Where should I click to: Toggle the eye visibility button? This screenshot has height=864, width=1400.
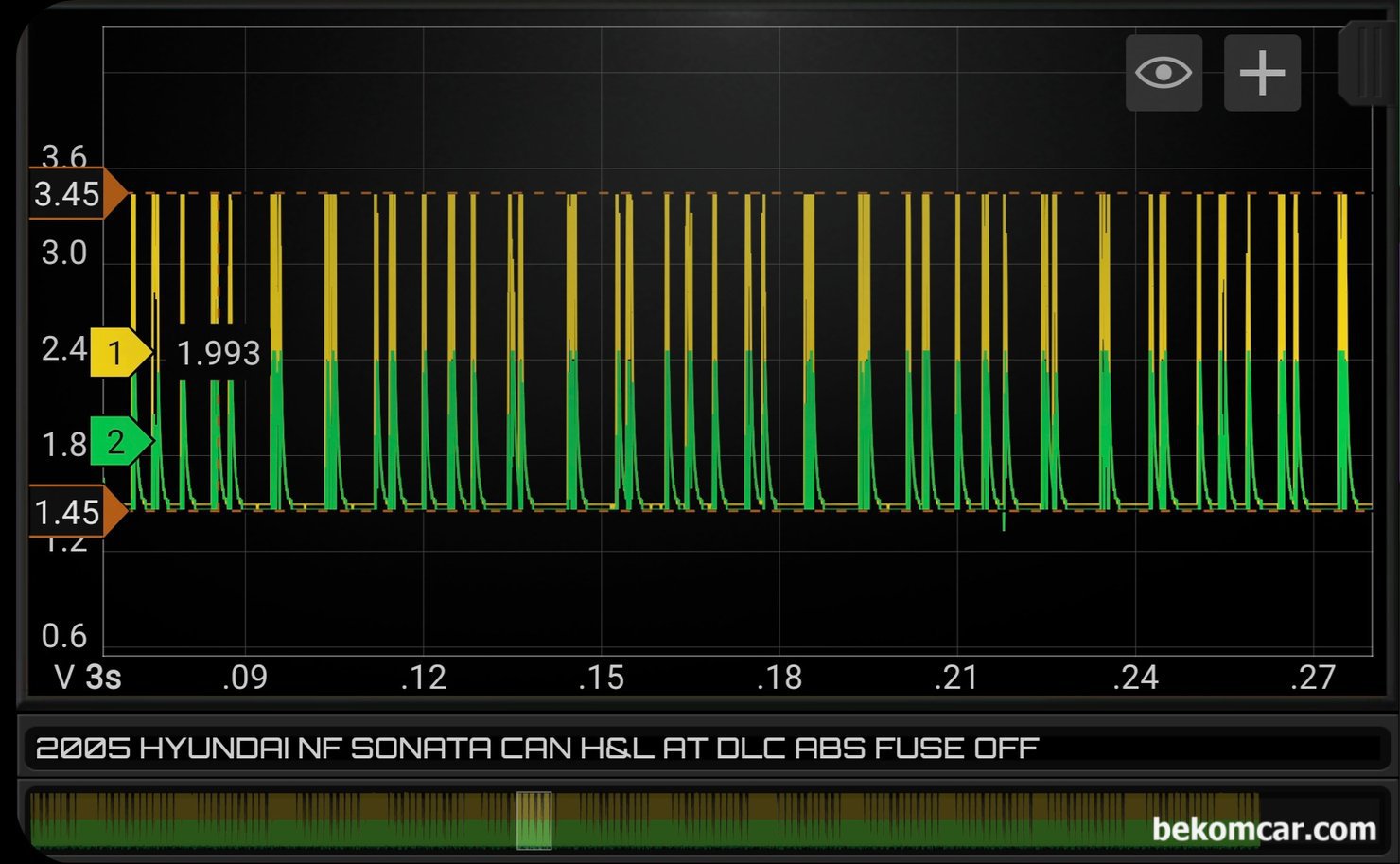click(1164, 73)
